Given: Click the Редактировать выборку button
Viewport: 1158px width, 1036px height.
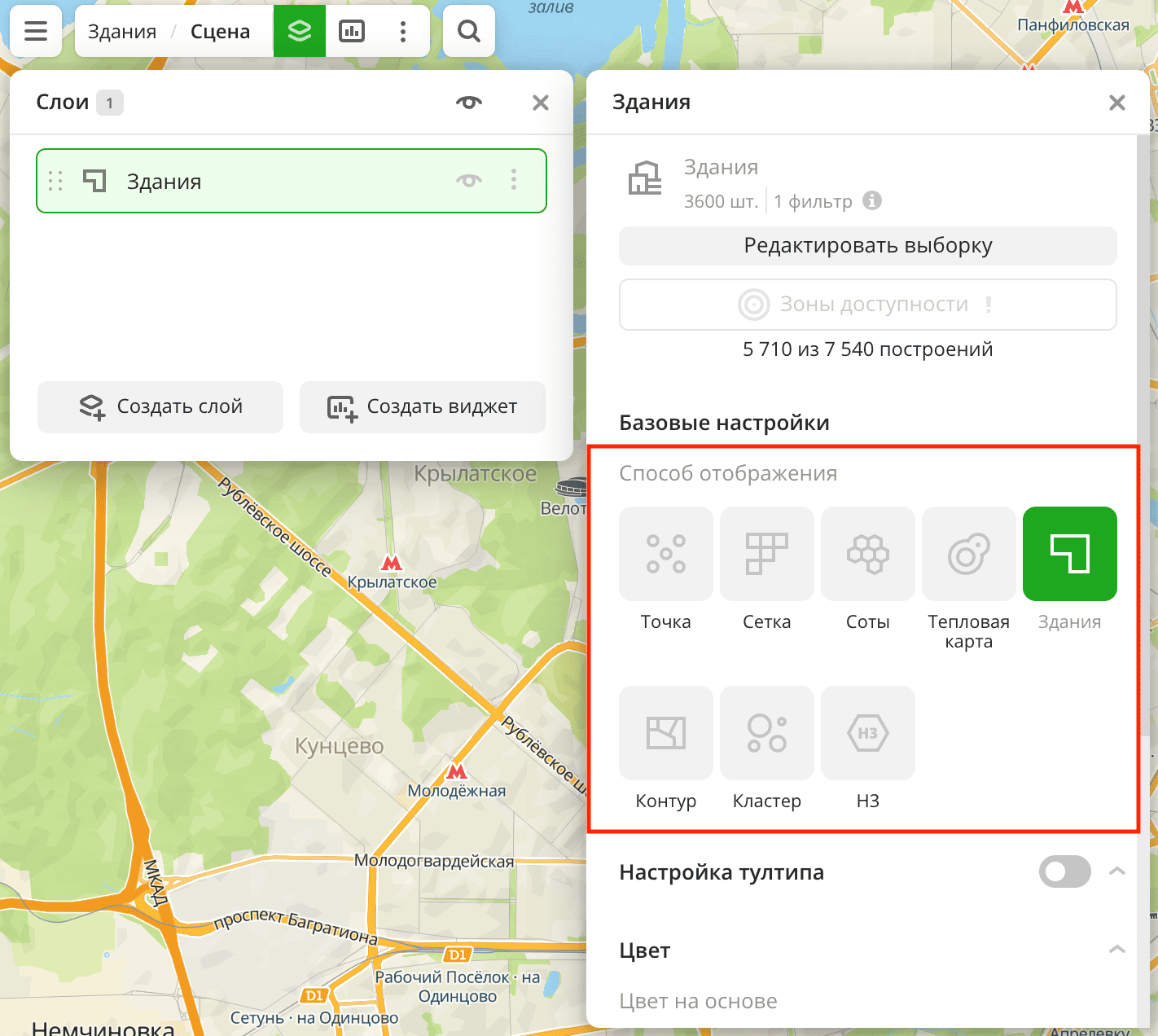Looking at the screenshot, I should 867,246.
